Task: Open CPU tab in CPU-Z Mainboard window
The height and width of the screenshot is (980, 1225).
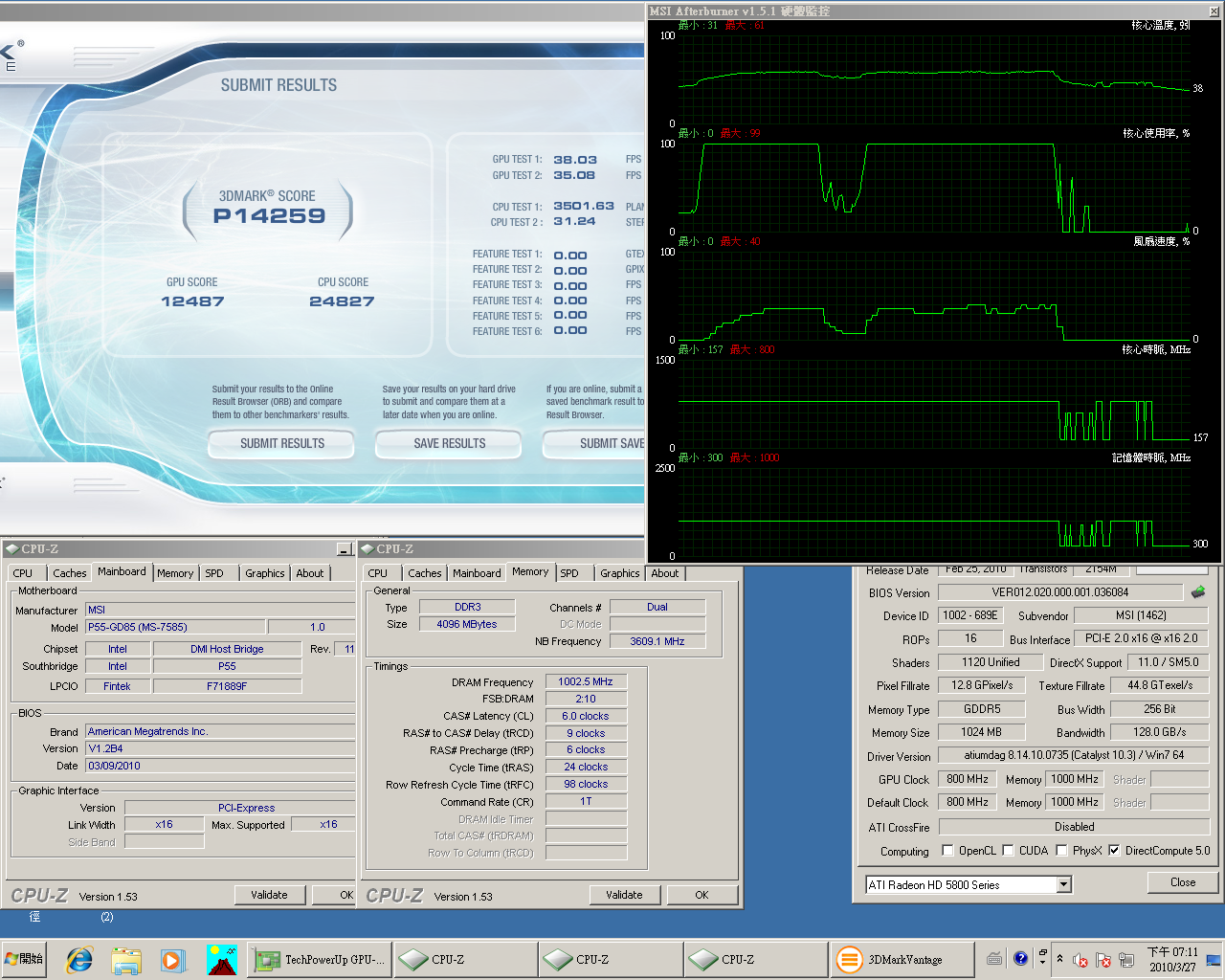Action: coord(23,573)
